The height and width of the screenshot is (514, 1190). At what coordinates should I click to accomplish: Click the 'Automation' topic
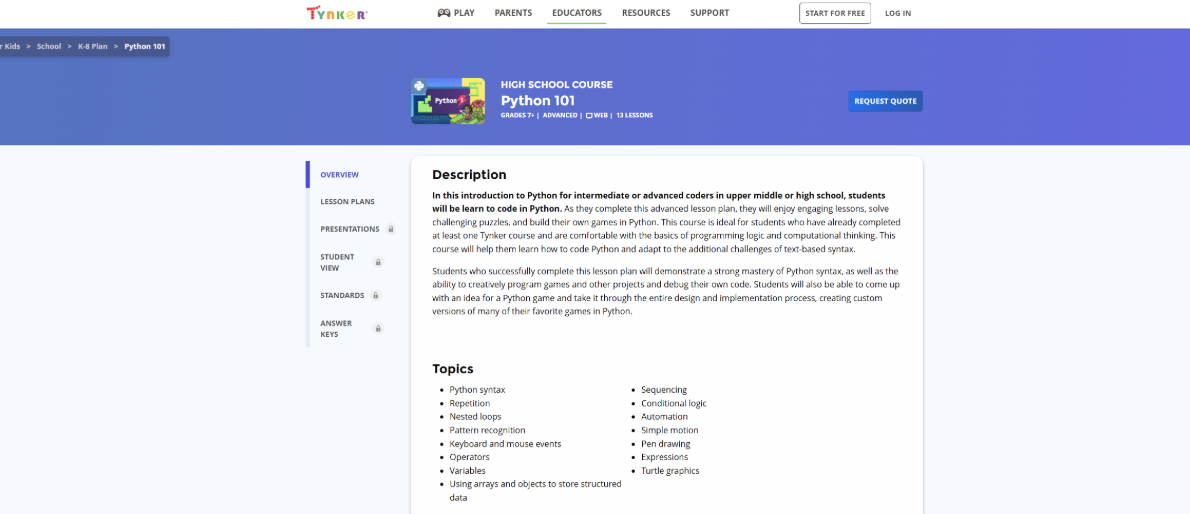[x=665, y=417]
